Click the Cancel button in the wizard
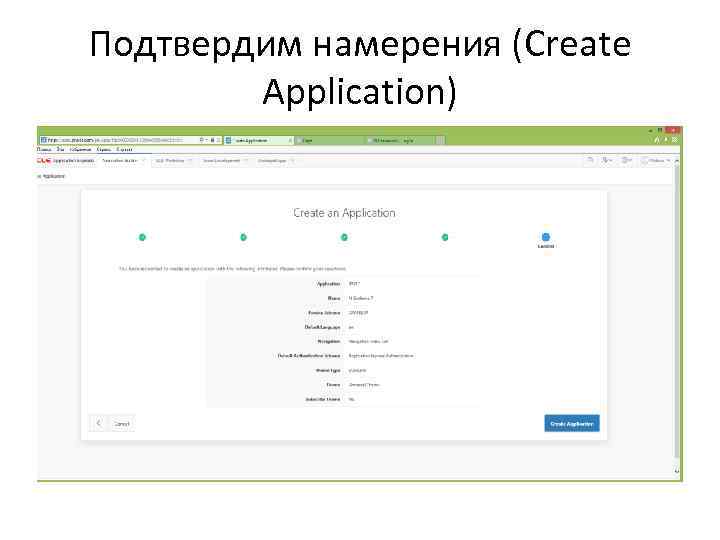The image size is (720, 540). click(x=122, y=424)
